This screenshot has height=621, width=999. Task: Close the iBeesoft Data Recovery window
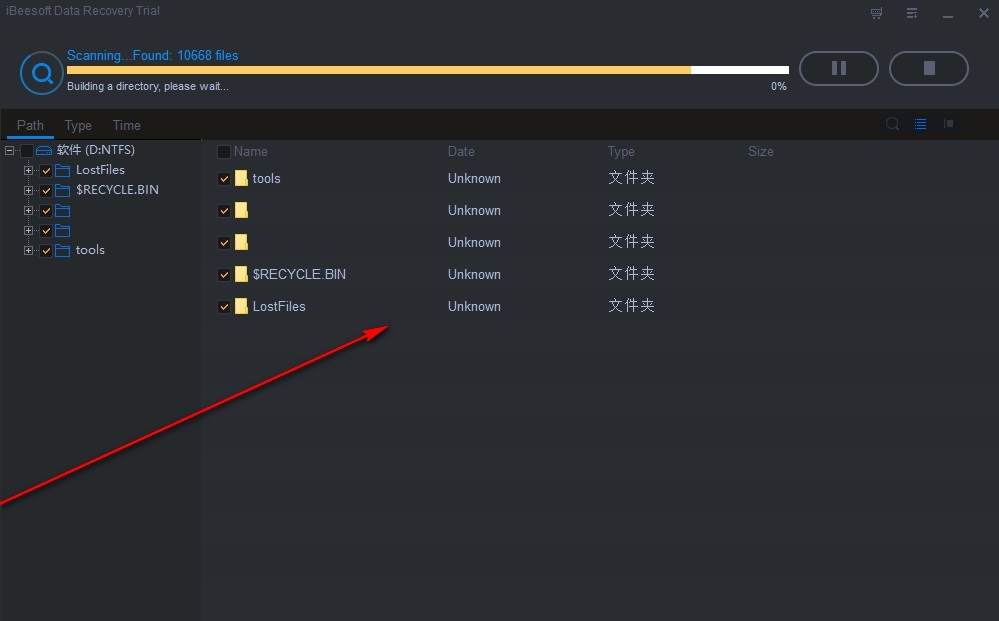tap(984, 13)
